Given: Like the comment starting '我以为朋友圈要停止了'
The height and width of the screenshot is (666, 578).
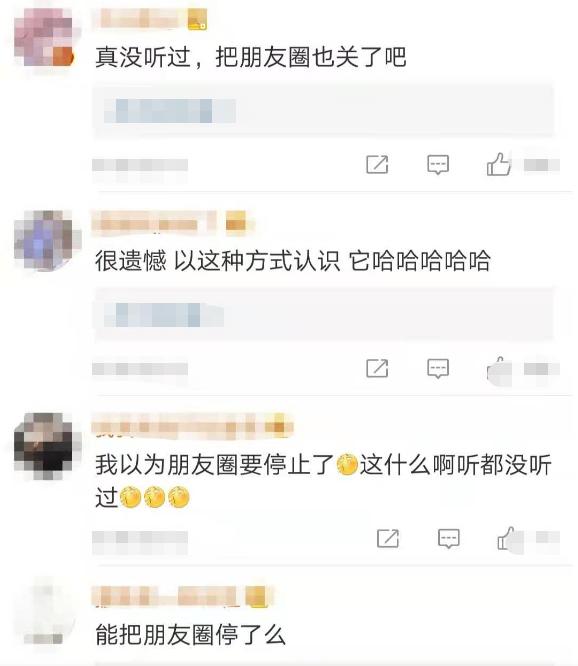Looking at the screenshot, I should click(x=509, y=539).
